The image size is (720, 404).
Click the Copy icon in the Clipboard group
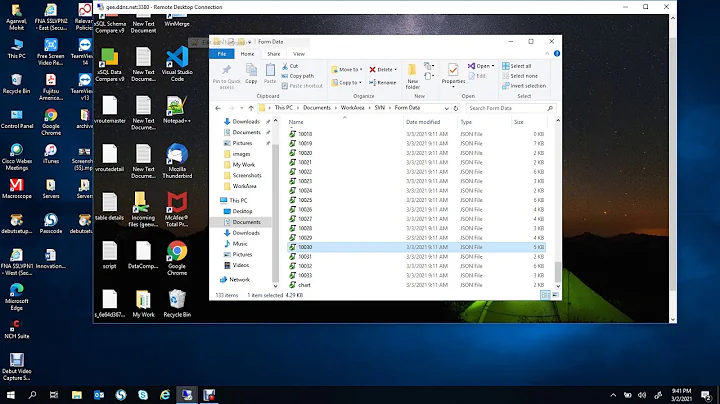click(251, 72)
